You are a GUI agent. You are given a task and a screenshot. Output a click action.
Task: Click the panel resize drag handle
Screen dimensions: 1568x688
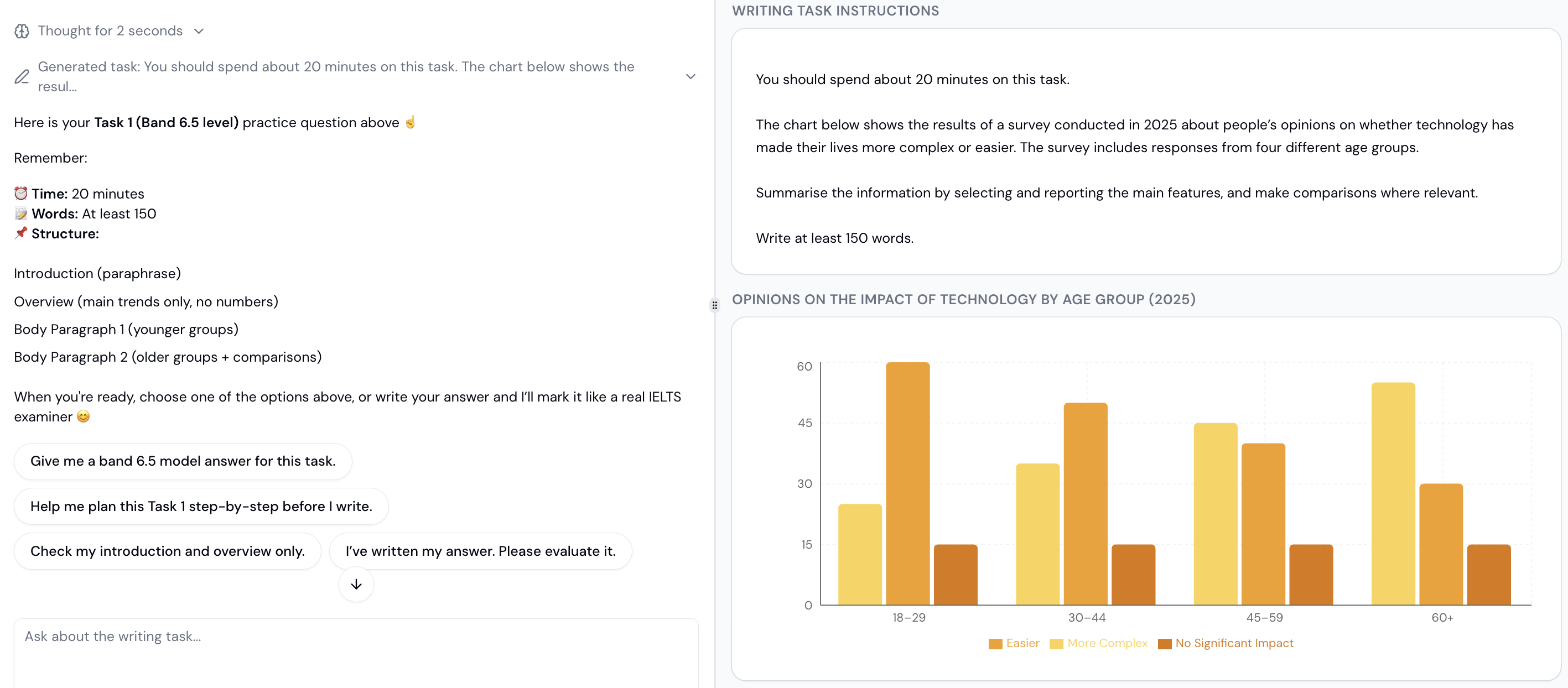point(715,305)
